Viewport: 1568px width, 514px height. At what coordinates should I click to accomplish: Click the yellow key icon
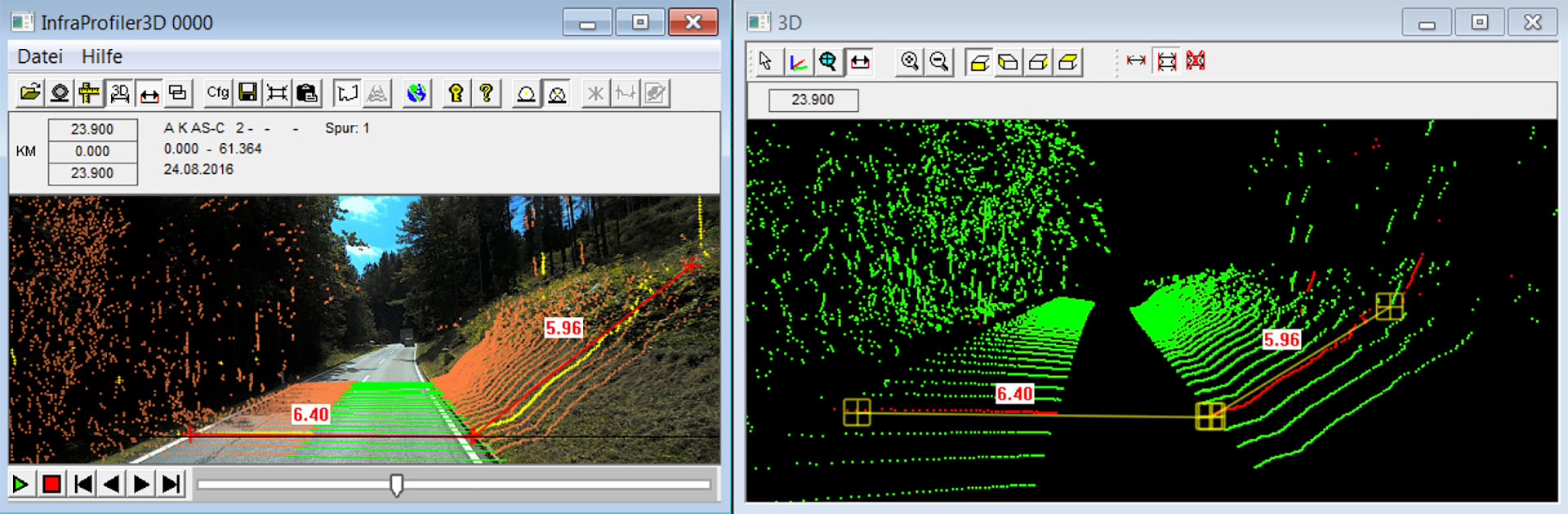pyautogui.click(x=456, y=93)
